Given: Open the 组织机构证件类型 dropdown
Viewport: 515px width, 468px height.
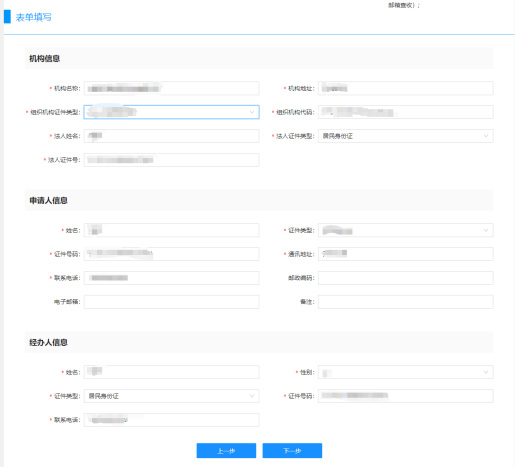Looking at the screenshot, I should [x=171, y=112].
